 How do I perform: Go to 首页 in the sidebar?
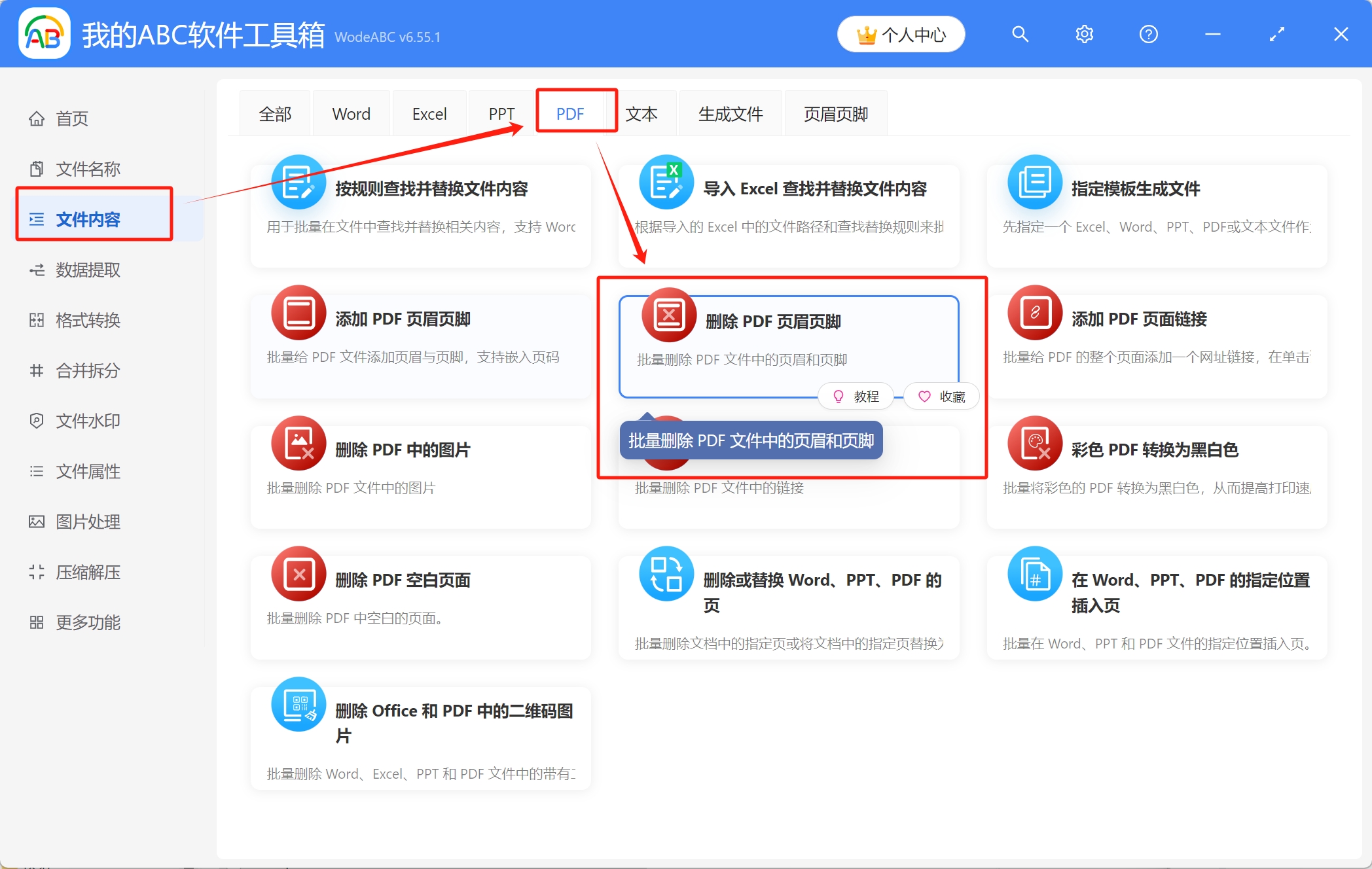(72, 118)
